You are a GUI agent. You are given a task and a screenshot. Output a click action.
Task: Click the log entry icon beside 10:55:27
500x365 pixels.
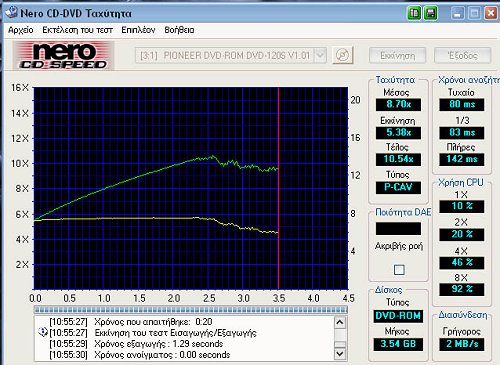(43, 332)
